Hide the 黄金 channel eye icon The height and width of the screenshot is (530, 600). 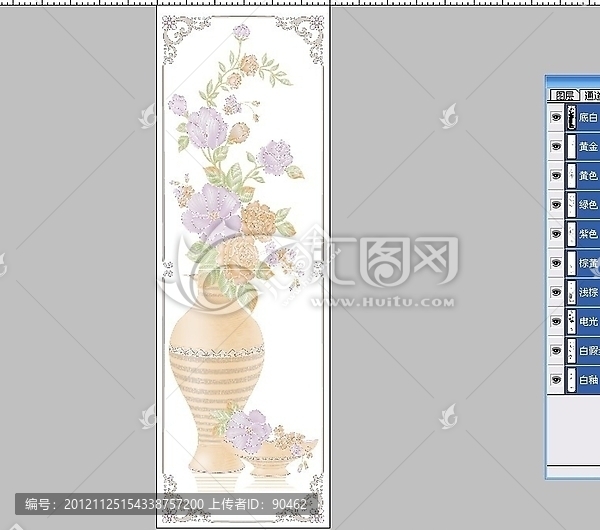(x=556, y=146)
